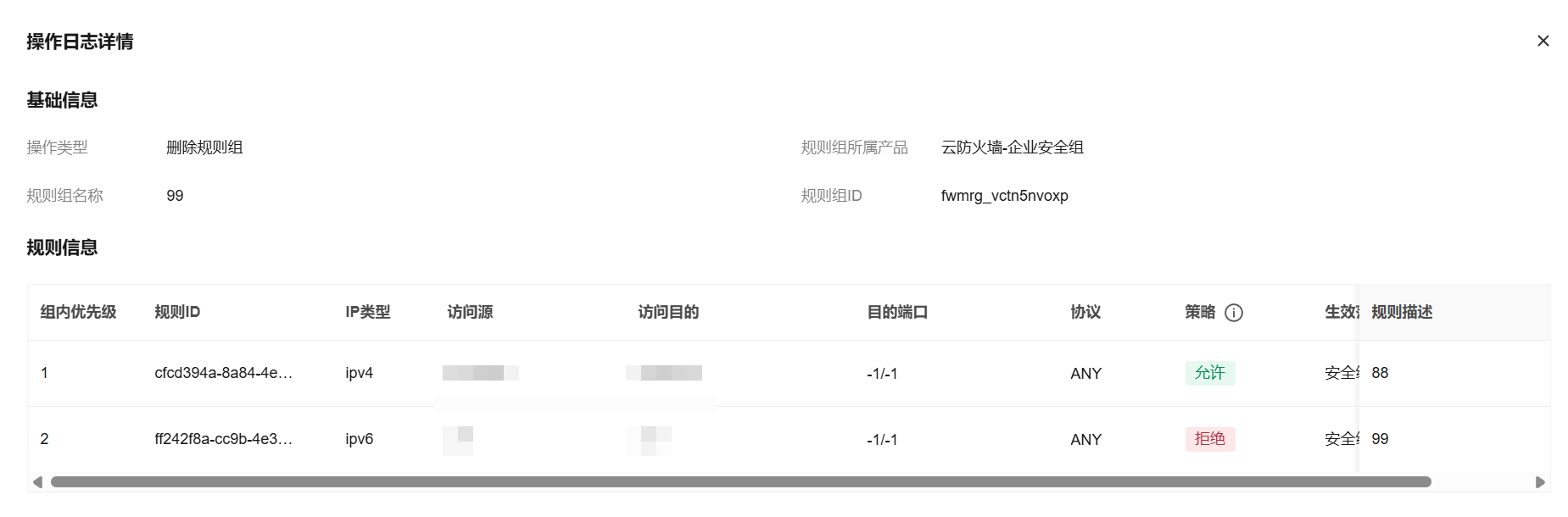The height and width of the screenshot is (517, 1568).
Task: Click rule group ID fwmrg_vctn5nvoxp
Action: [x=1004, y=196]
